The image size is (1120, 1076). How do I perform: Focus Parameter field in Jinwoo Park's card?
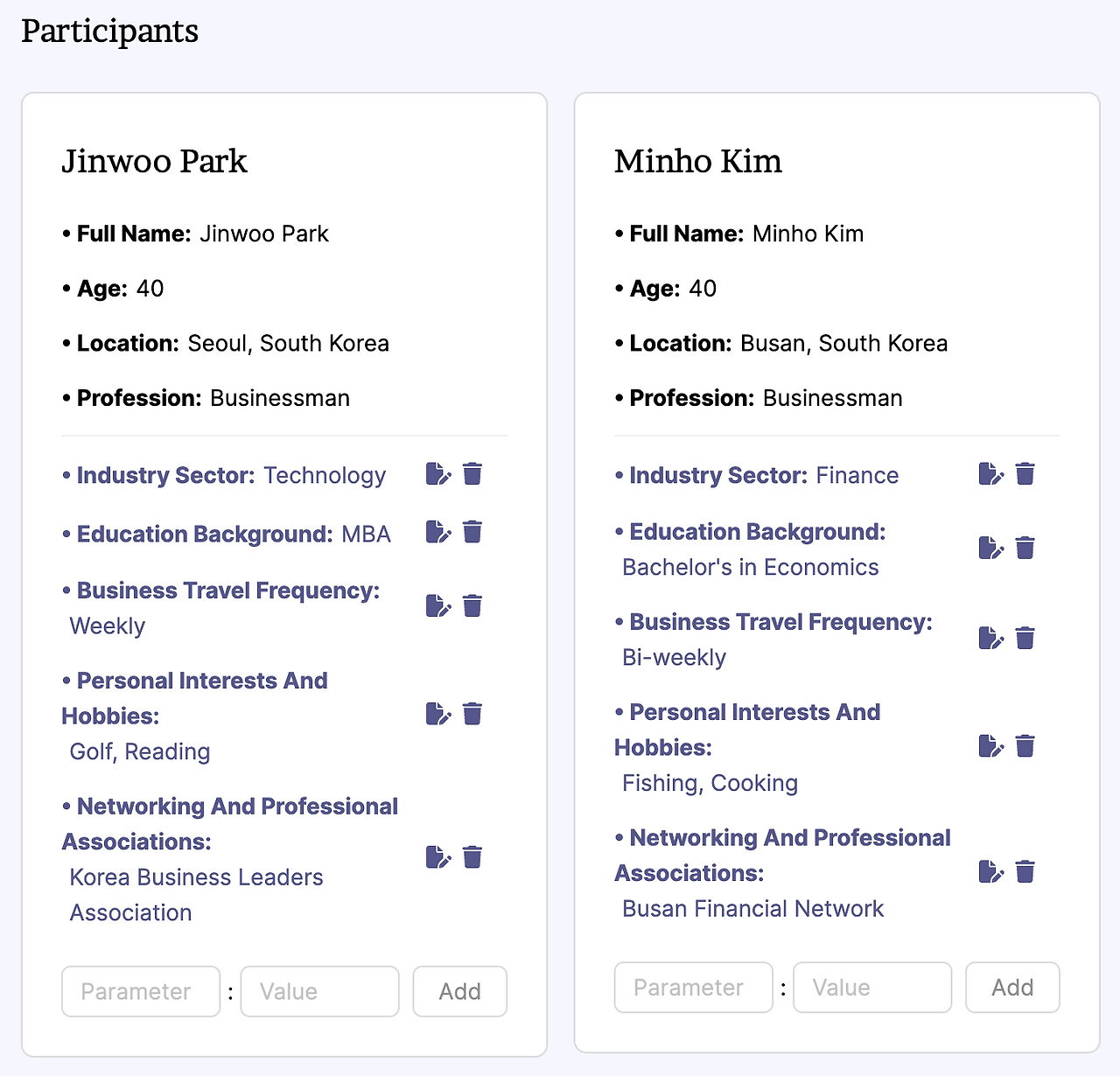tap(141, 991)
